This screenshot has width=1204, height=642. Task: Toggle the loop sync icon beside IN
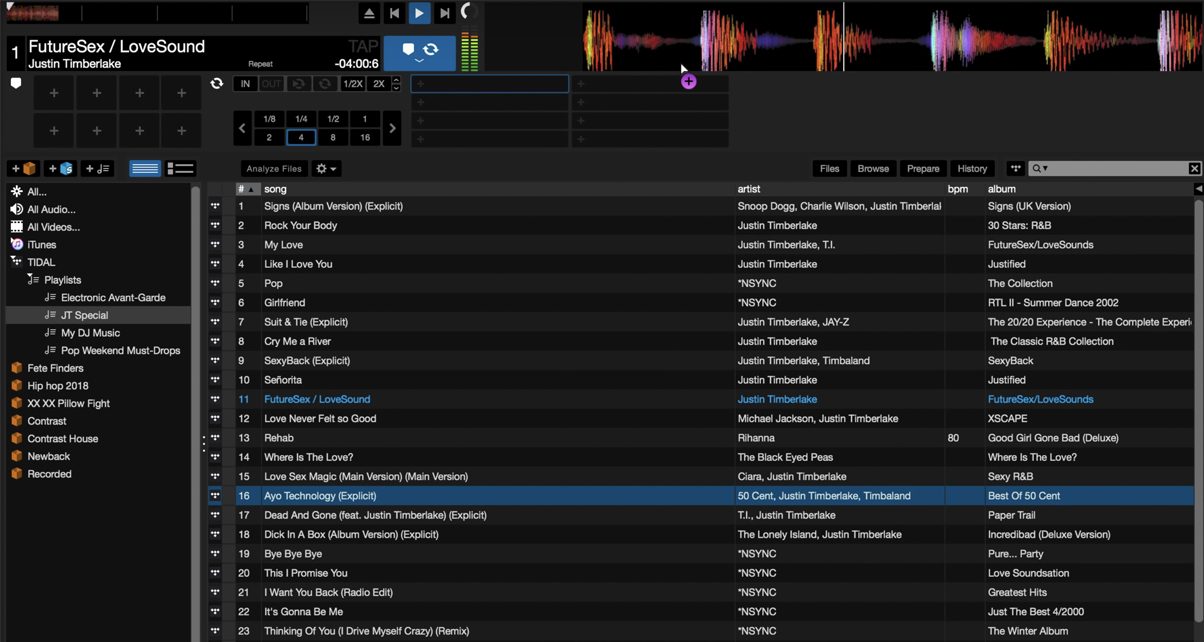[x=217, y=84]
